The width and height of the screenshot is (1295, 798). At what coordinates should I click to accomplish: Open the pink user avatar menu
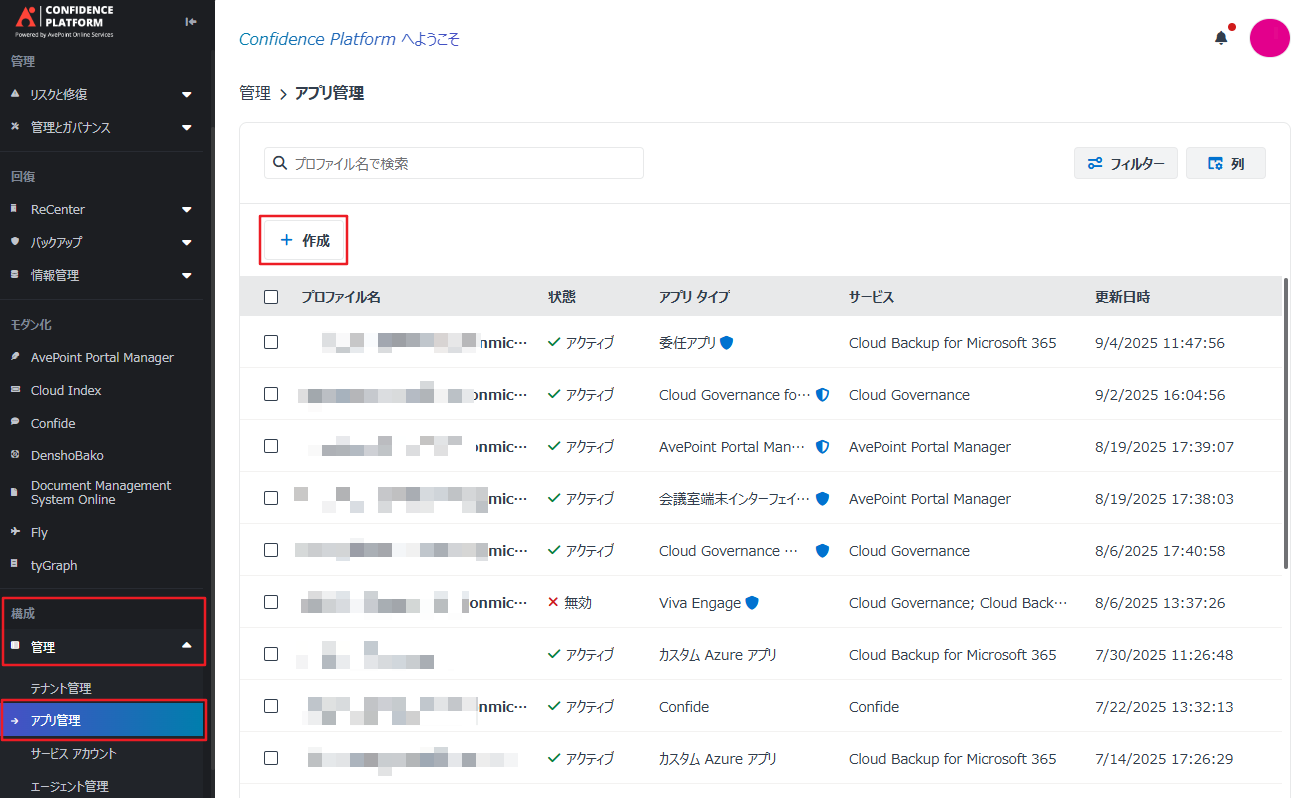(1269, 38)
